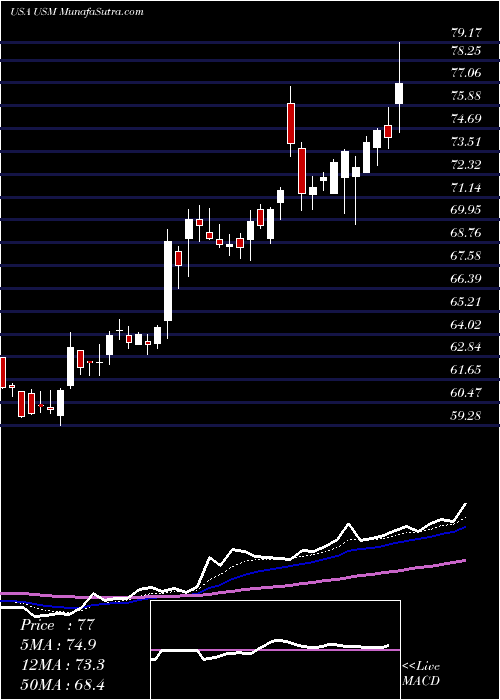Select the 61.65 price axis label

point(467,370)
